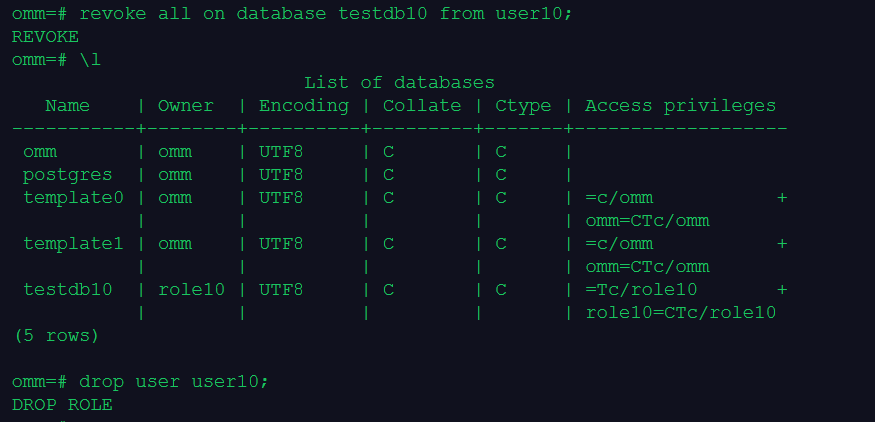Click the Collate column header
The height and width of the screenshot is (422, 875).
pyautogui.click(x=422, y=106)
